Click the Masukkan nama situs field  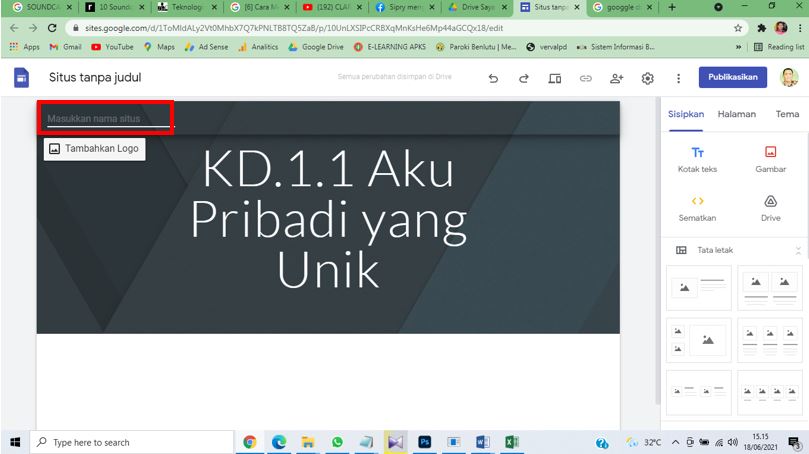click(x=107, y=119)
